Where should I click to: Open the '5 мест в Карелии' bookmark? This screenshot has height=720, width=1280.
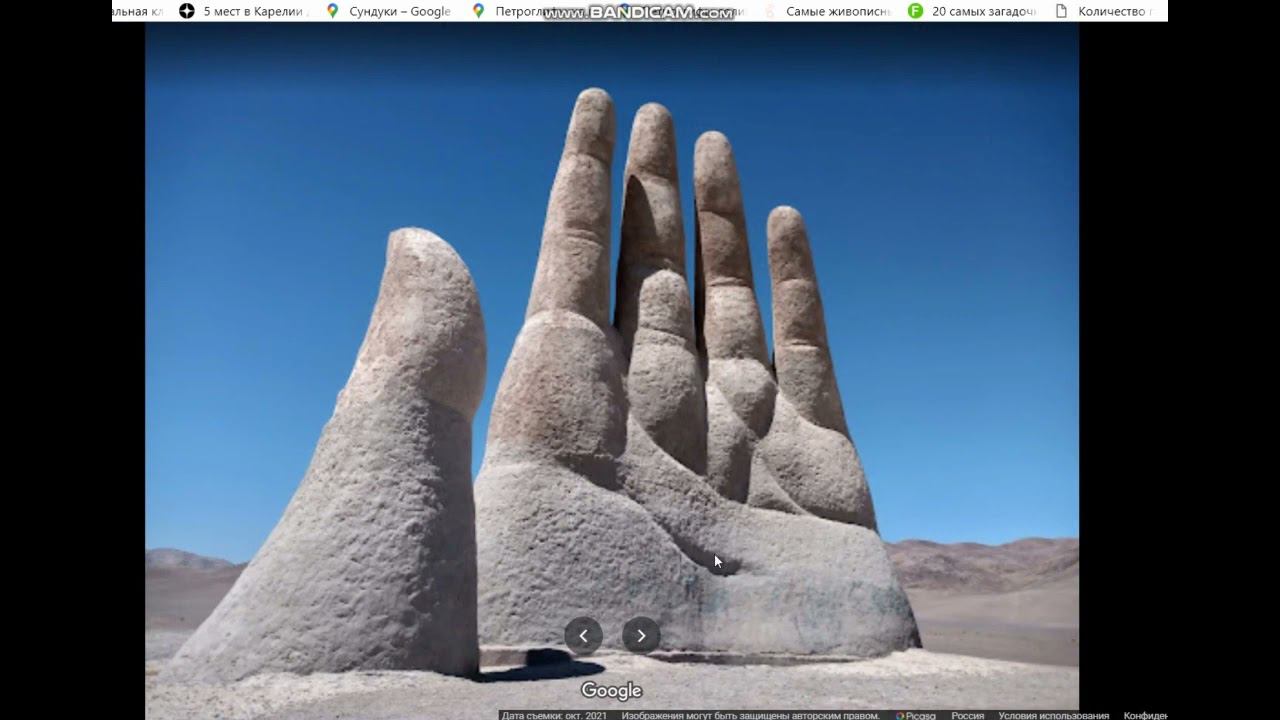tap(243, 11)
